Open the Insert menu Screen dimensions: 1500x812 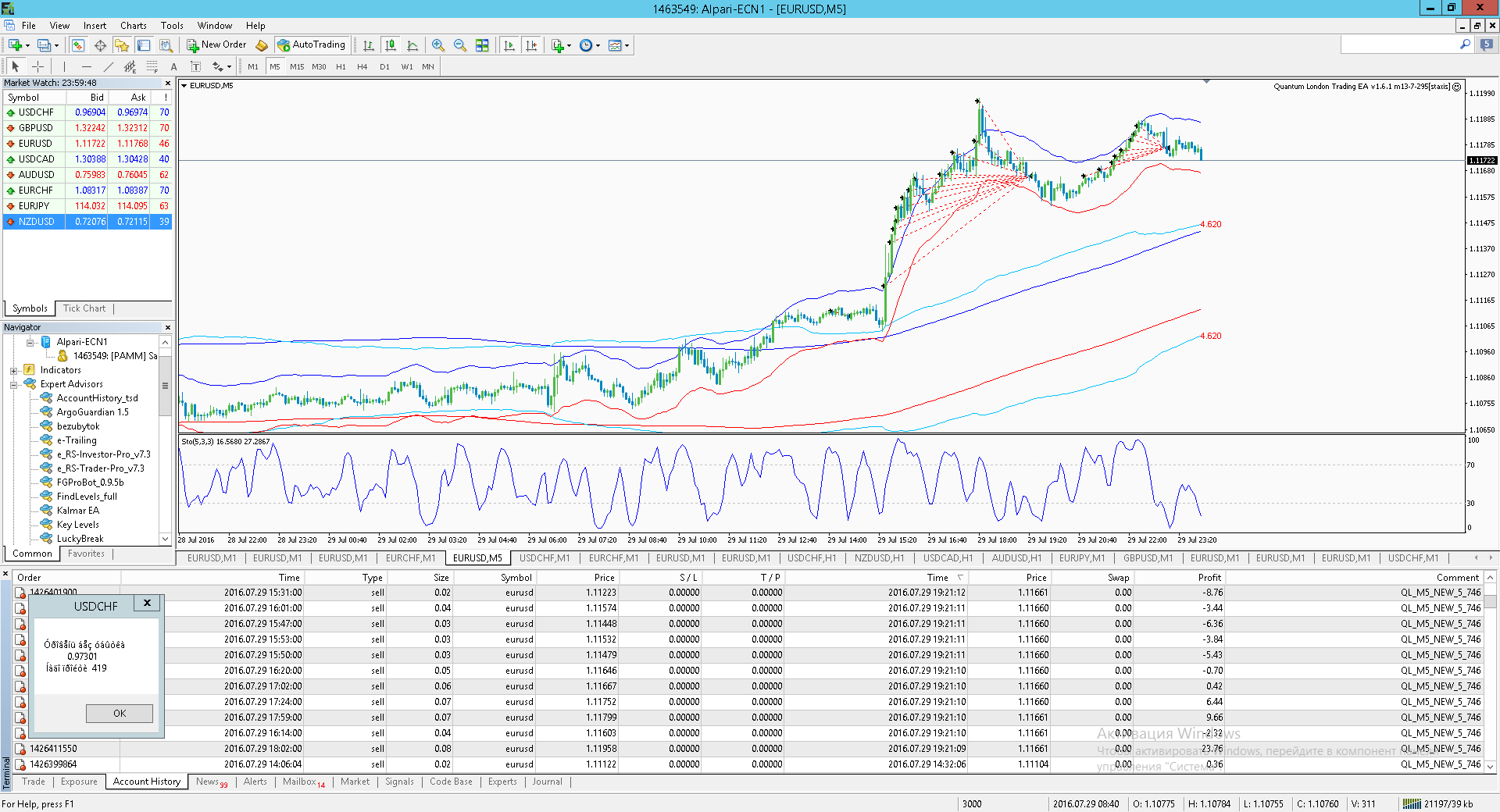point(95,26)
